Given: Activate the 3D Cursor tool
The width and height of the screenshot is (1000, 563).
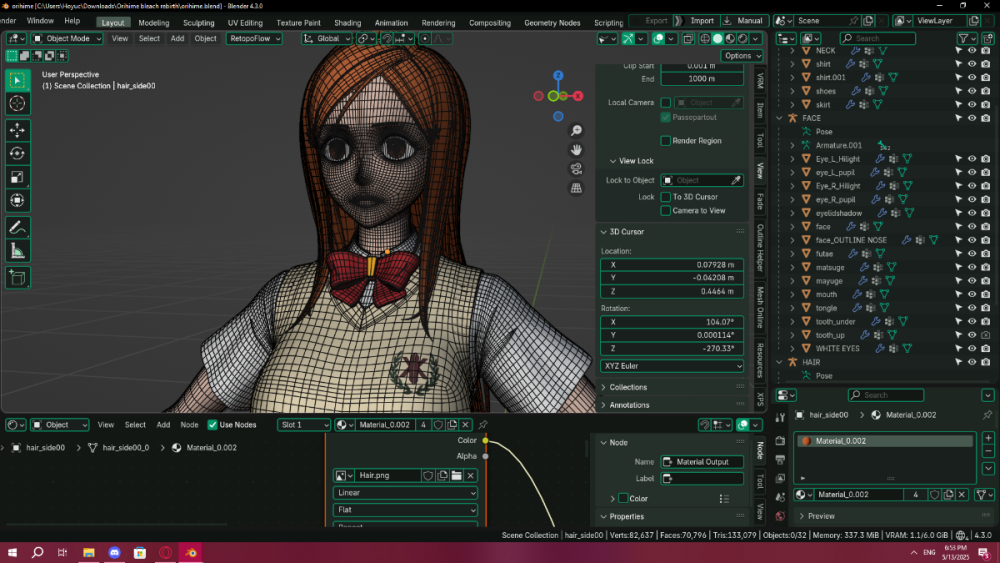Looking at the screenshot, I should (17, 104).
